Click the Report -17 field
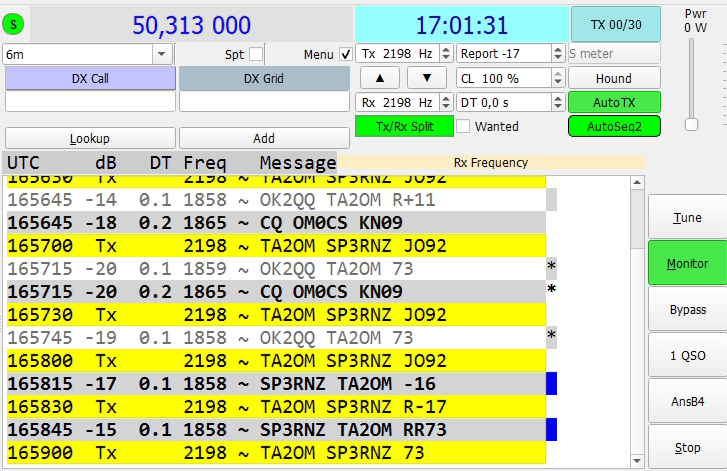727x471 pixels. click(x=504, y=54)
